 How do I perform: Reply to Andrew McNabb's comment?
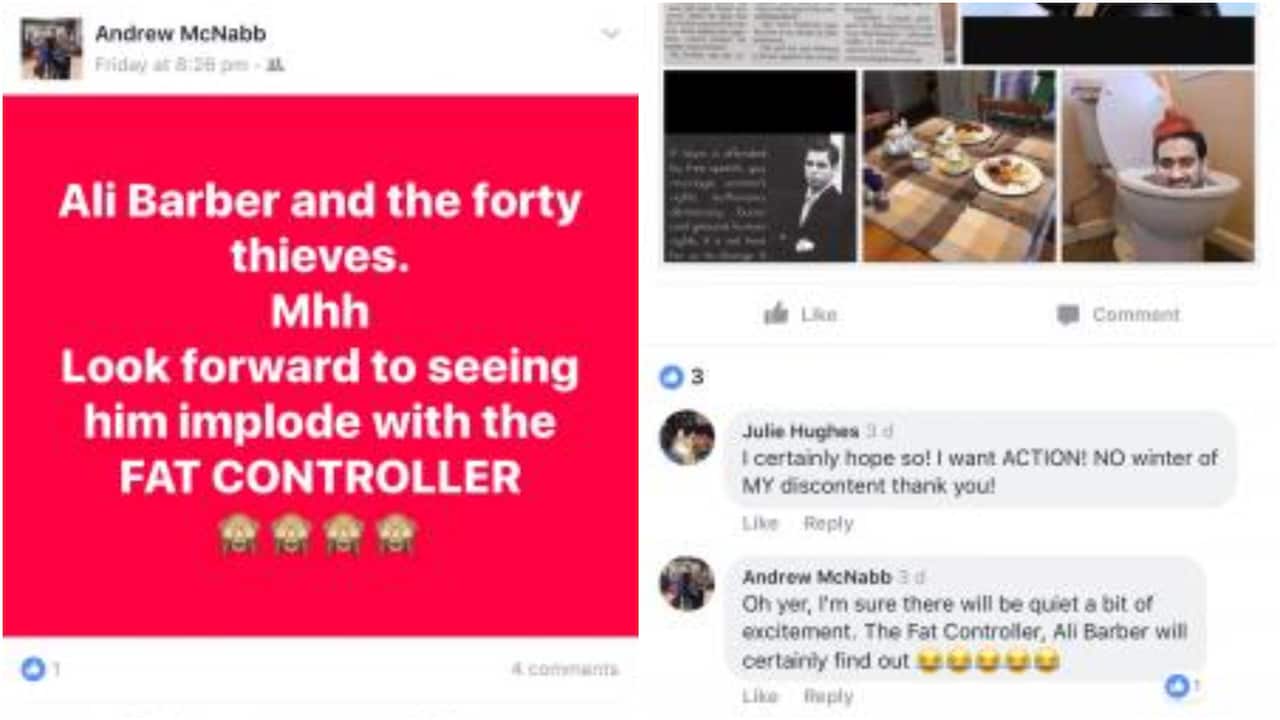pos(828,696)
